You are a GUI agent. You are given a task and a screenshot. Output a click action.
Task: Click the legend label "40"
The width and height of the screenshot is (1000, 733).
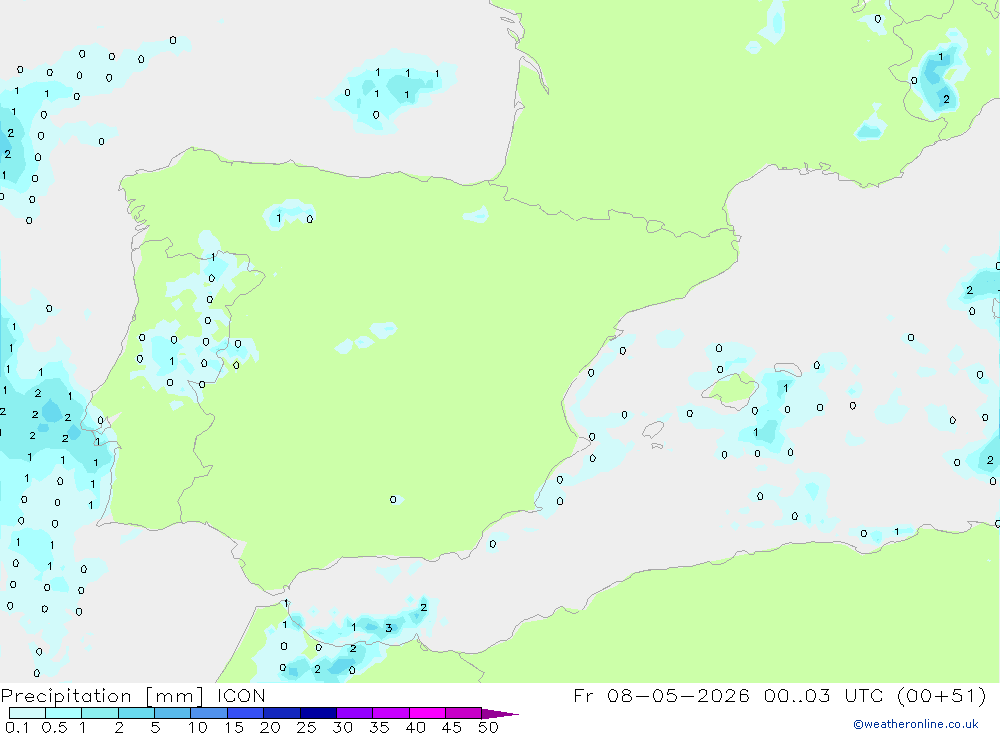point(416,727)
